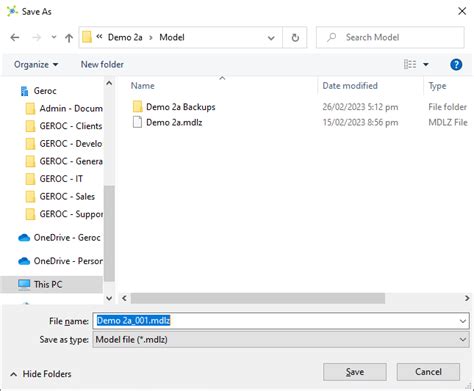Screen dimensions: 474x391
Task: Click the Search Model field
Action: [x=390, y=37]
